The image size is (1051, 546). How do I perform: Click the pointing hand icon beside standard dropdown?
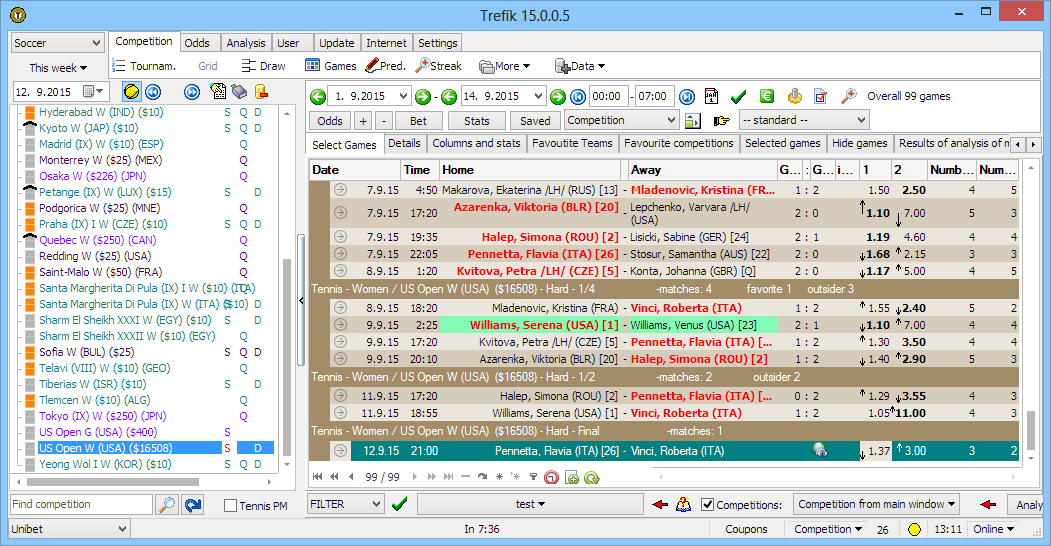click(722, 121)
